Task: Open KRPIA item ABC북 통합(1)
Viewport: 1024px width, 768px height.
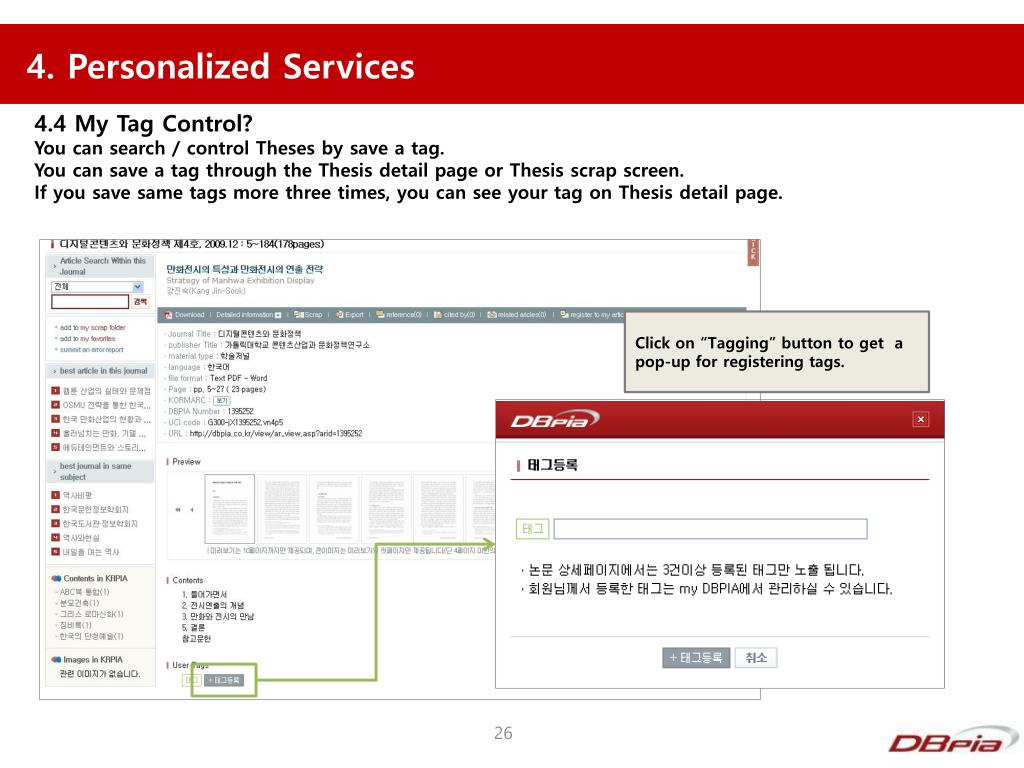Action: click(x=84, y=592)
